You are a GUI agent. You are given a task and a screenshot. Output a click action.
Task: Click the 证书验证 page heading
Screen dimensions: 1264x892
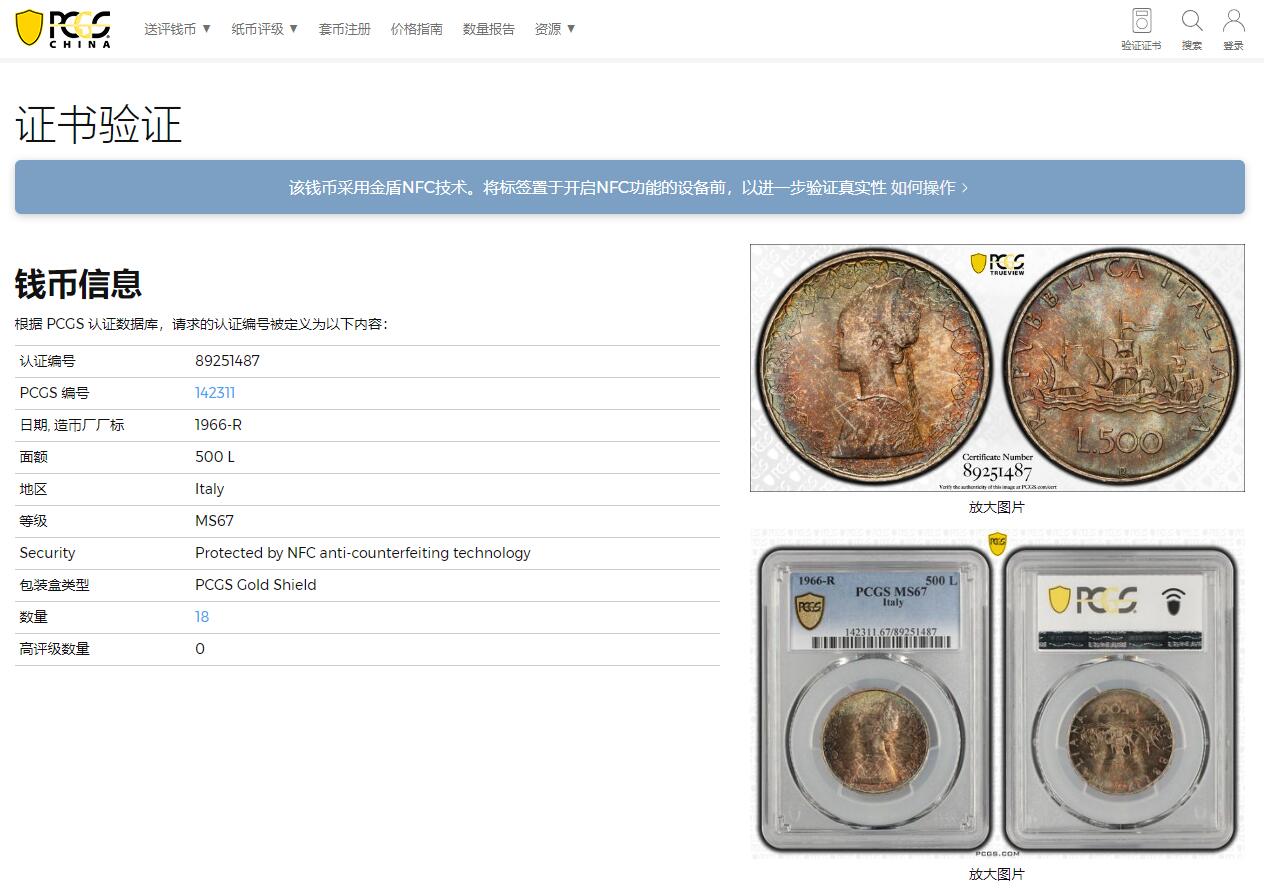coord(98,125)
